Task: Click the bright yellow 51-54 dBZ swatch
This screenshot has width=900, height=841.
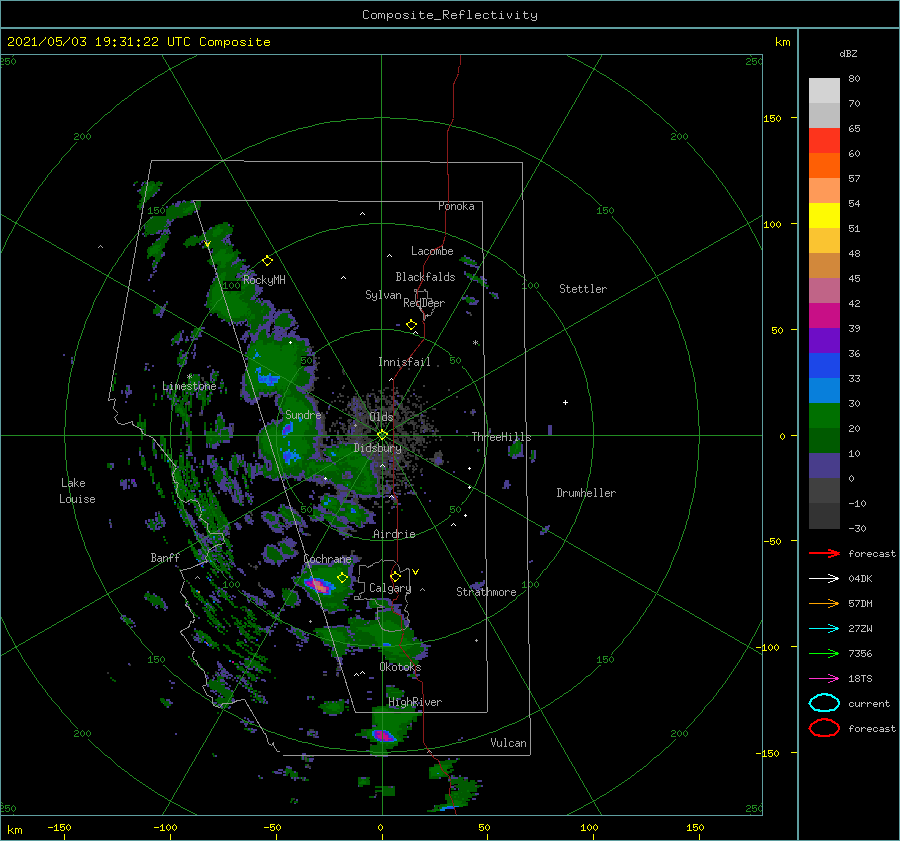Action: [x=824, y=216]
